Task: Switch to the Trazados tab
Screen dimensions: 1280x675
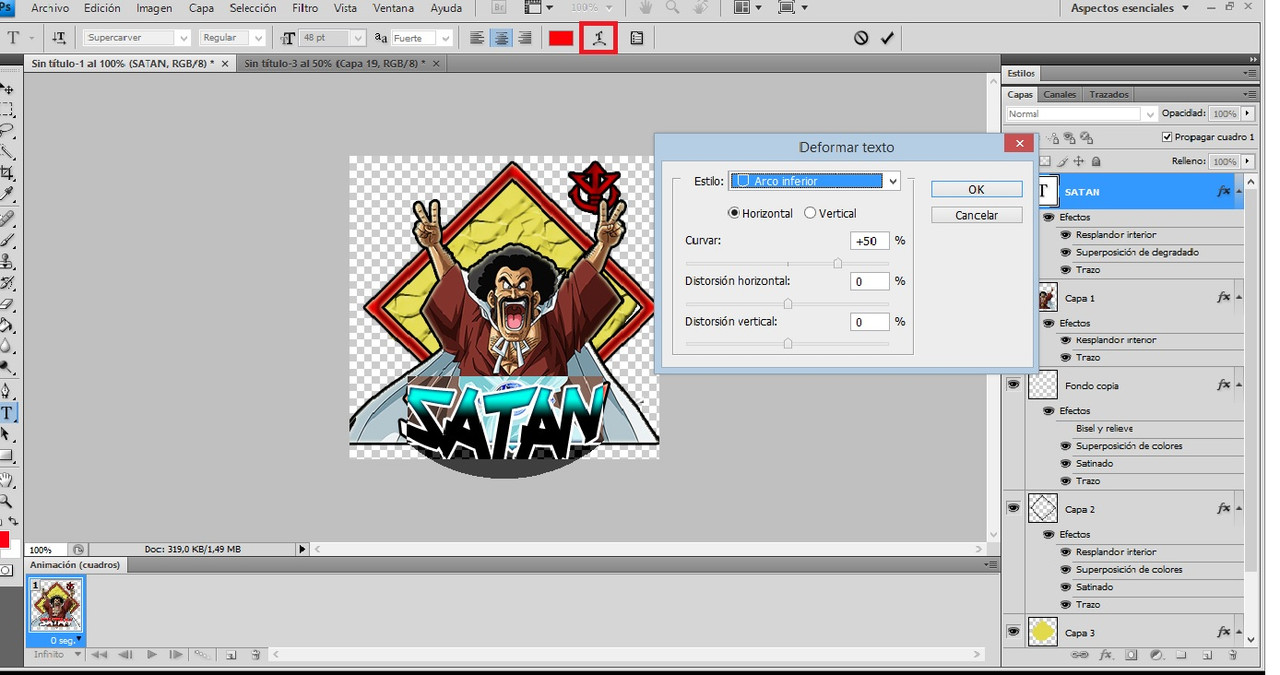Action: click(x=1108, y=94)
